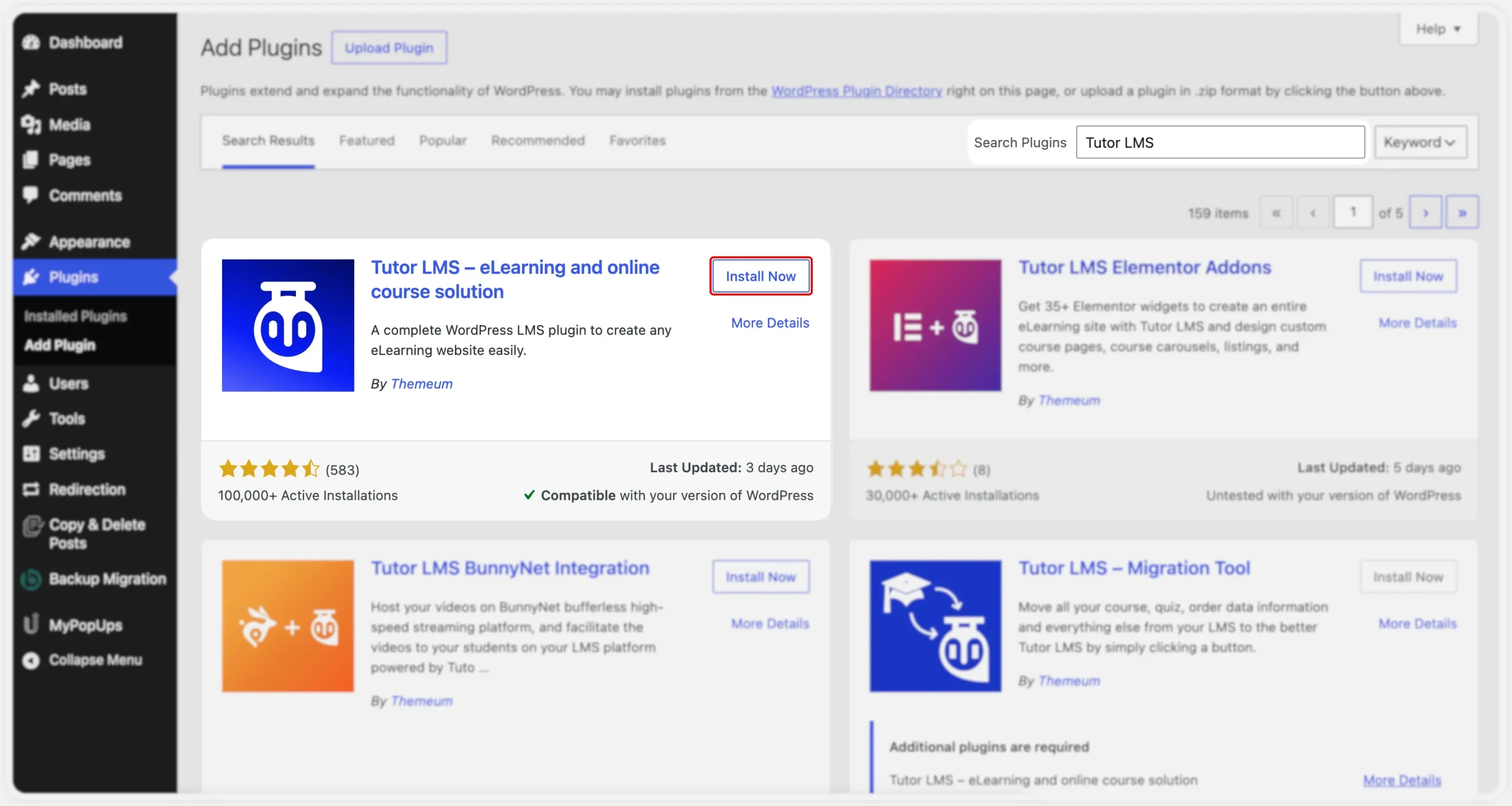Install Tutor LMS eLearning plugin now
The height and width of the screenshot is (806, 1512).
(x=761, y=276)
